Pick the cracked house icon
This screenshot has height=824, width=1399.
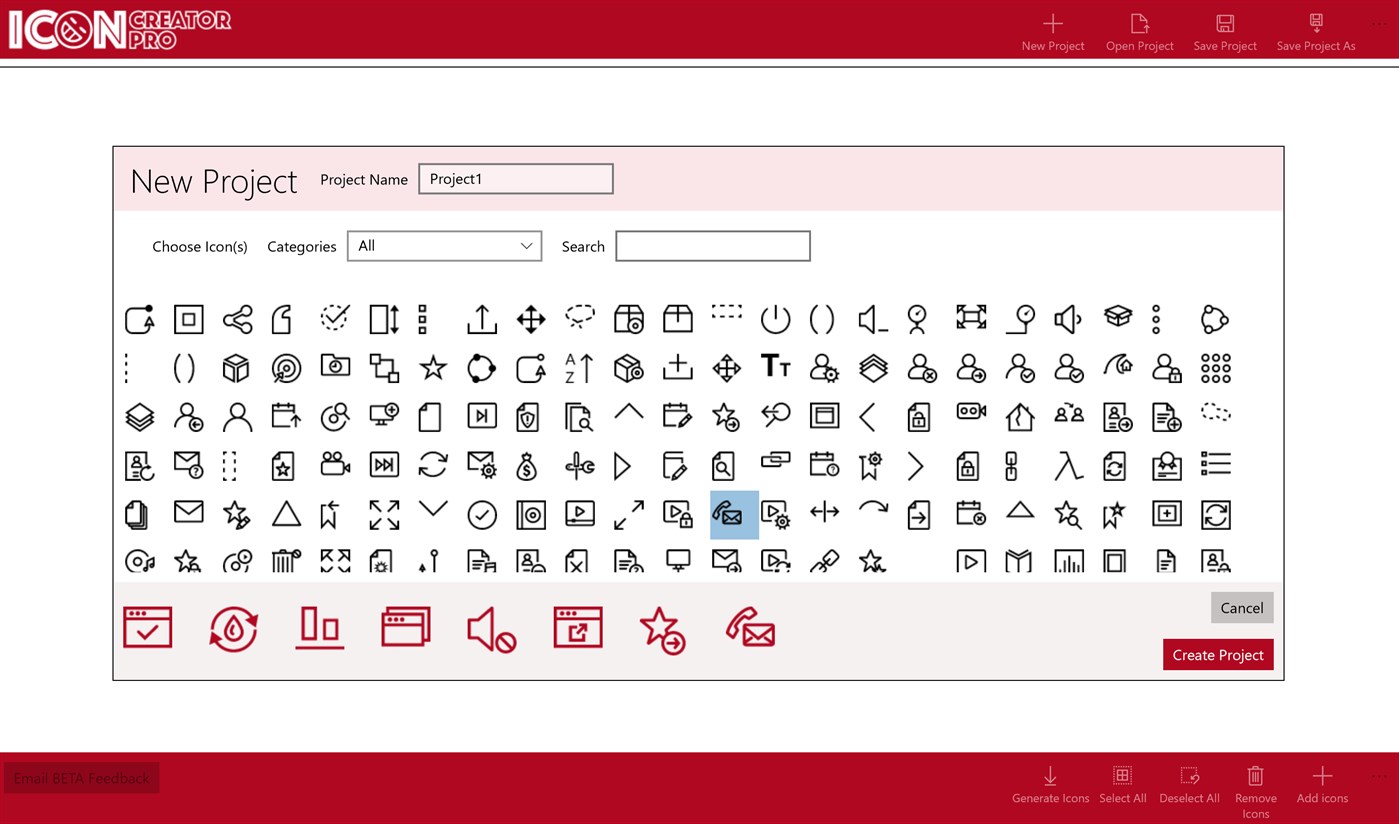click(1020, 417)
